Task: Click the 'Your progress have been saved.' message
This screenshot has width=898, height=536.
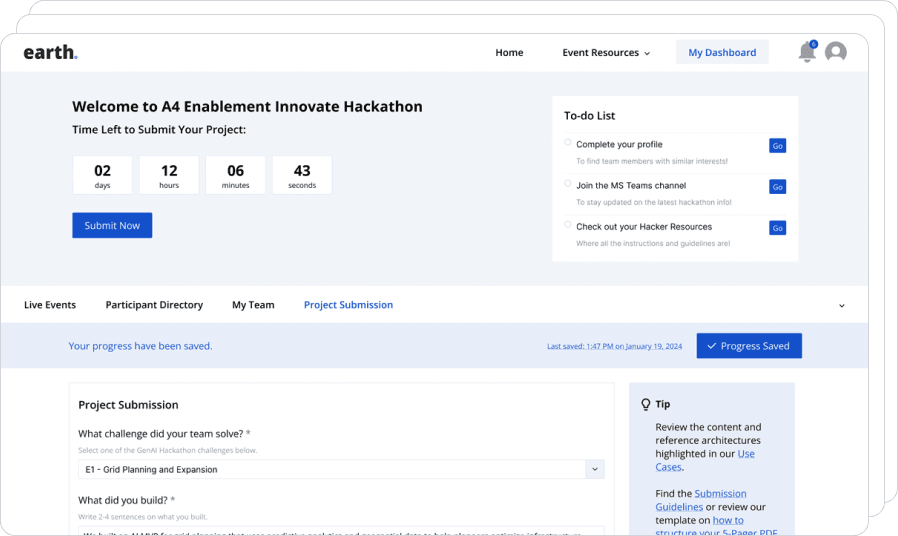Action: pyautogui.click(x=140, y=346)
